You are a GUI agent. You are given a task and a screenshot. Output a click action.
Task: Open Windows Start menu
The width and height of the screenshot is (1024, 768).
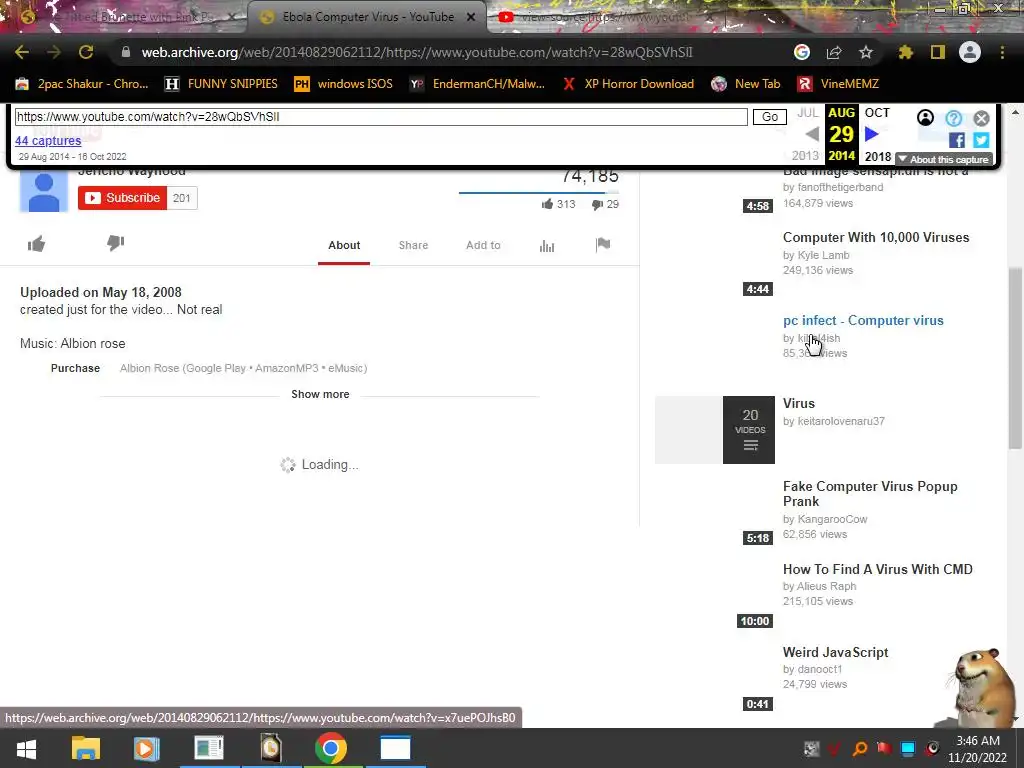26,748
